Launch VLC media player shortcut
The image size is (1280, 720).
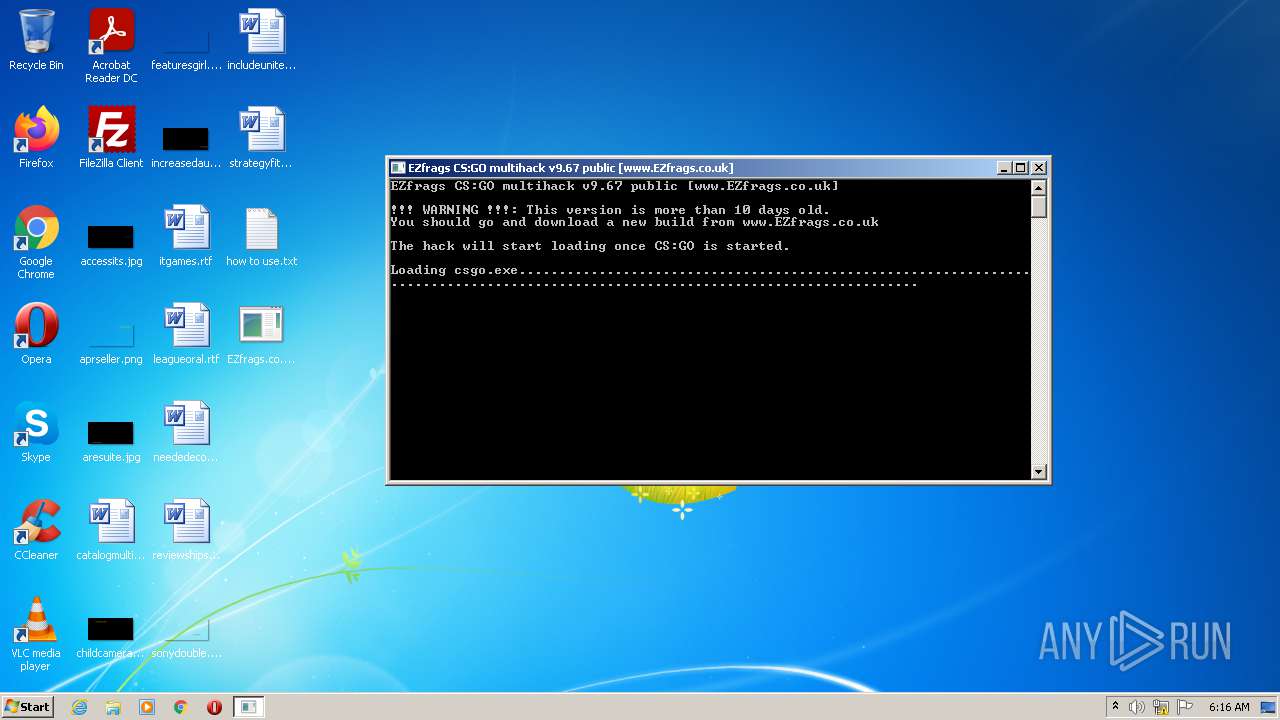click(36, 634)
